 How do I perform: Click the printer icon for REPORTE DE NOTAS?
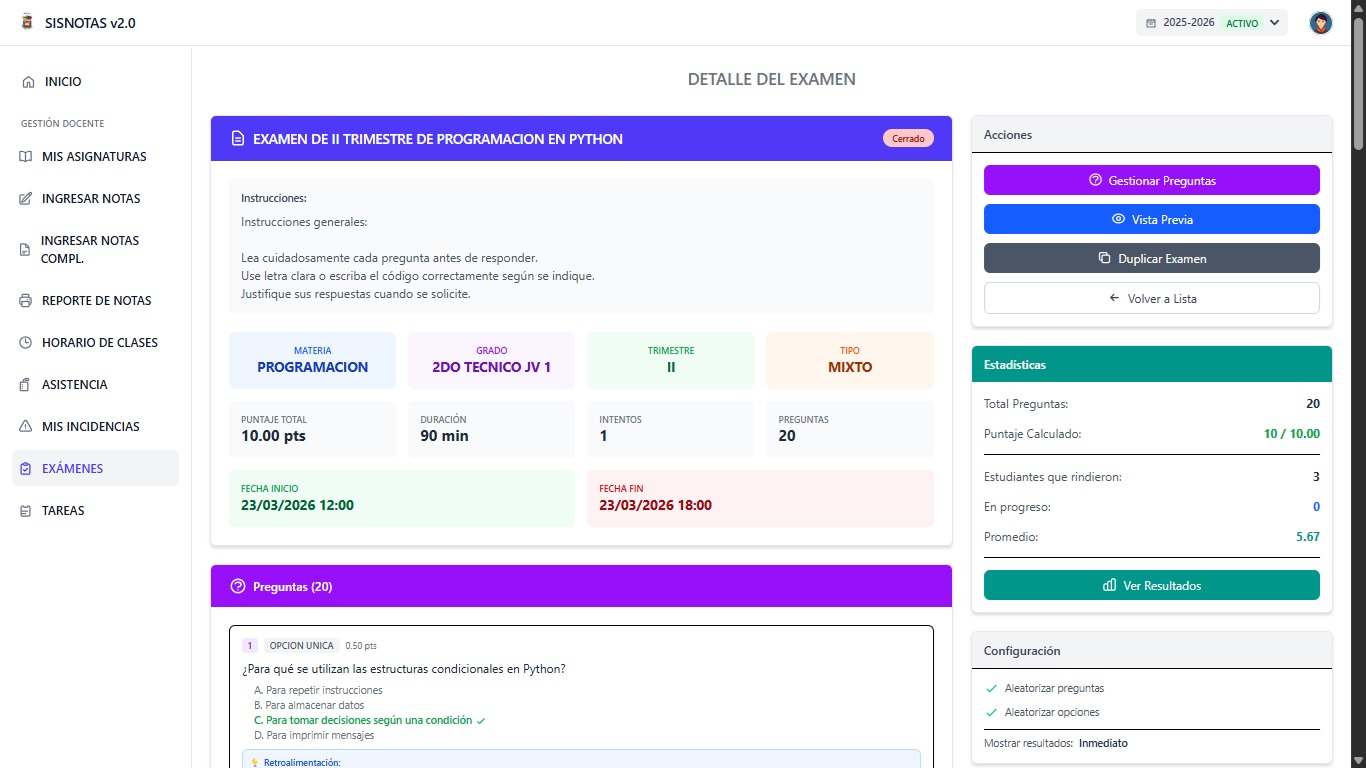(26, 301)
